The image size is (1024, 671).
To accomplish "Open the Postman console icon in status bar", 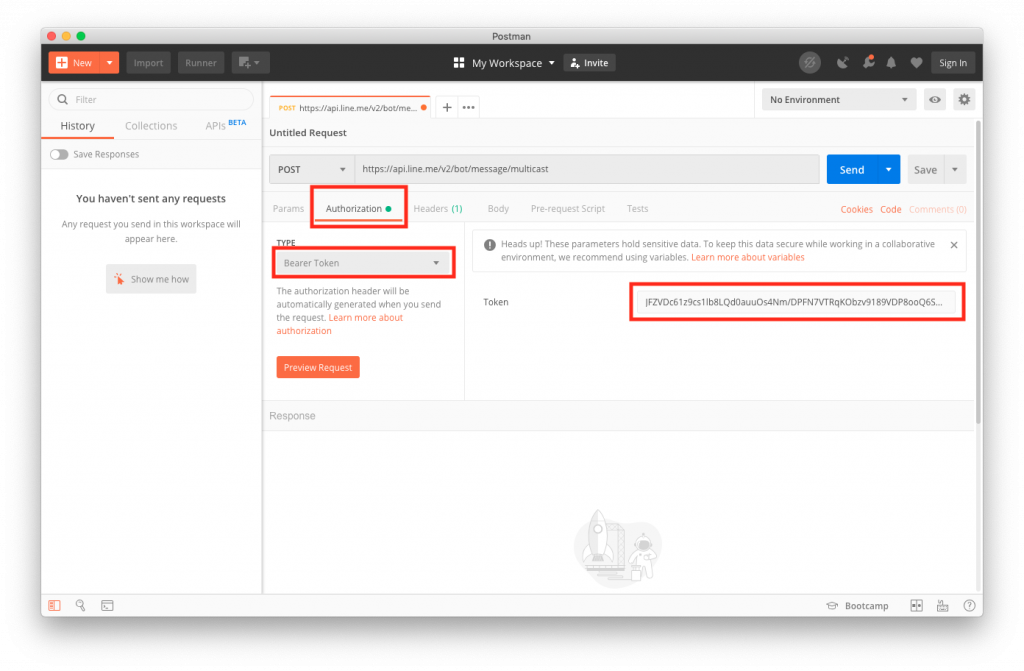I will click(x=107, y=606).
